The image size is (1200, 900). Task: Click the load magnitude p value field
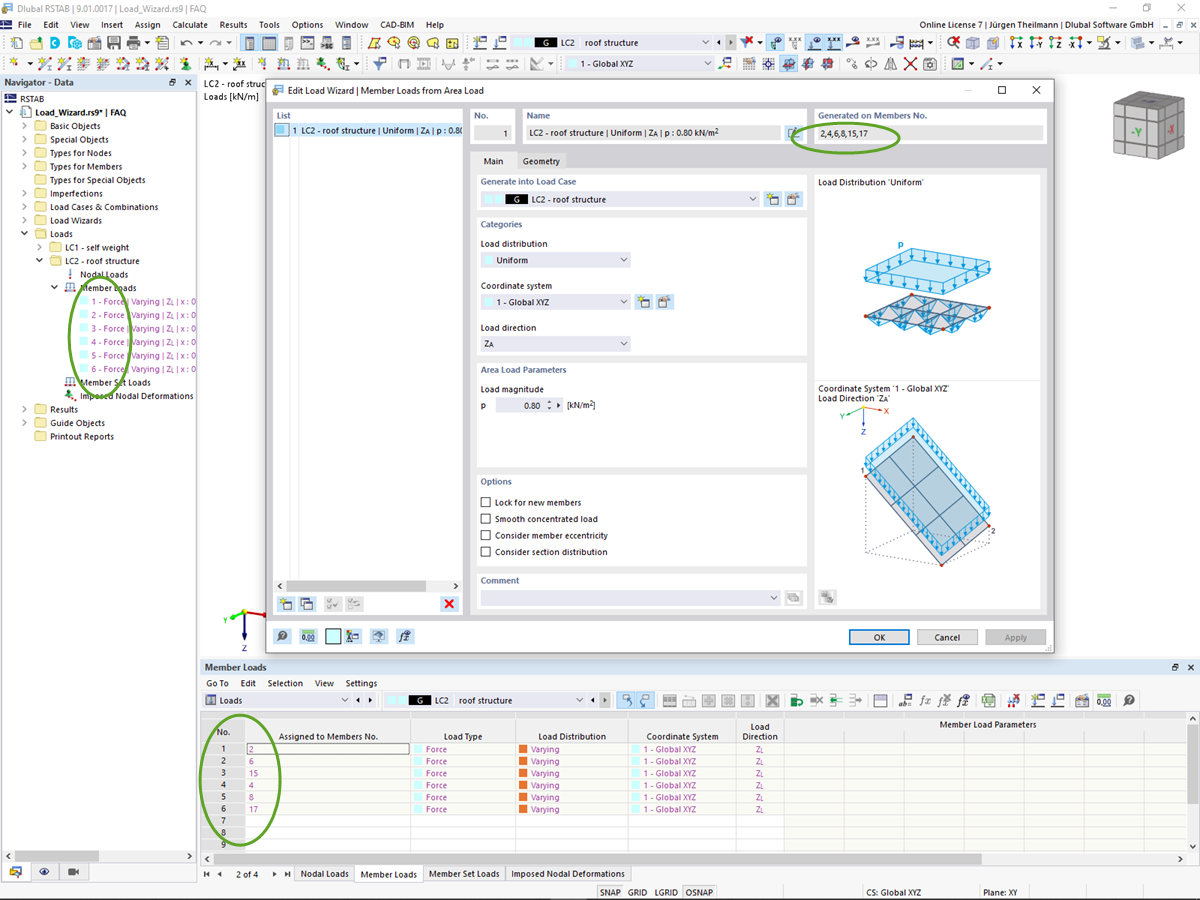tap(520, 406)
